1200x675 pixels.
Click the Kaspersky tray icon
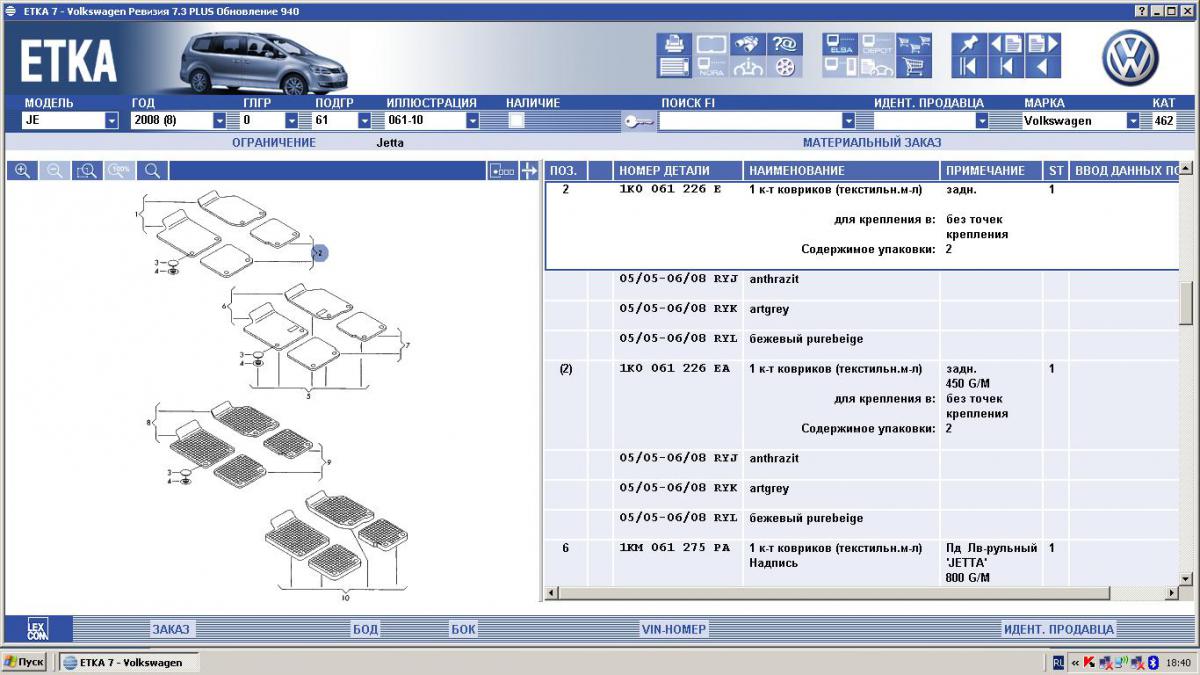tap(1089, 662)
